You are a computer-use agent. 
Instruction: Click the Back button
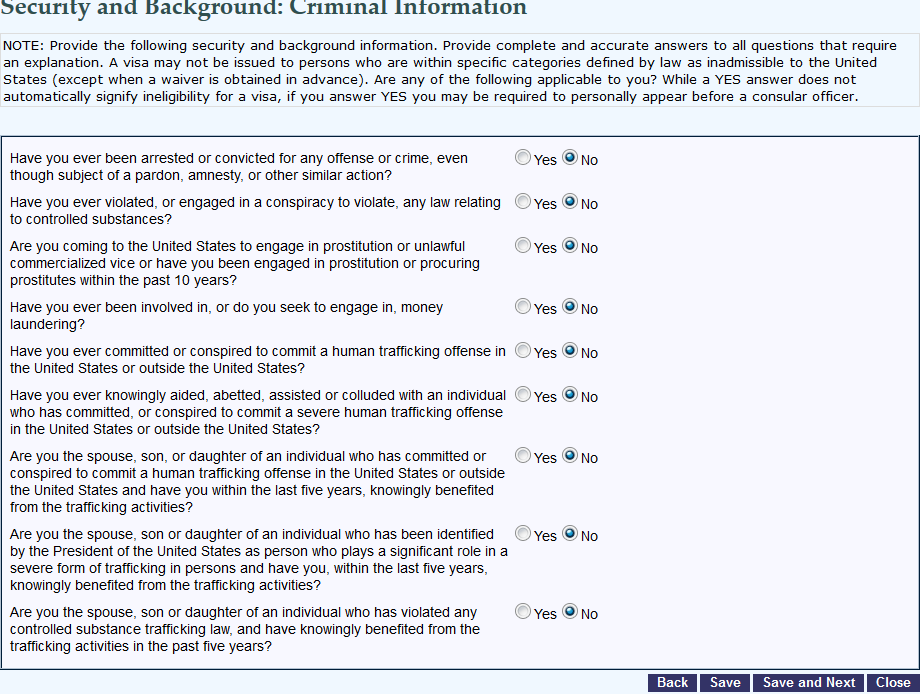pyautogui.click(x=672, y=683)
